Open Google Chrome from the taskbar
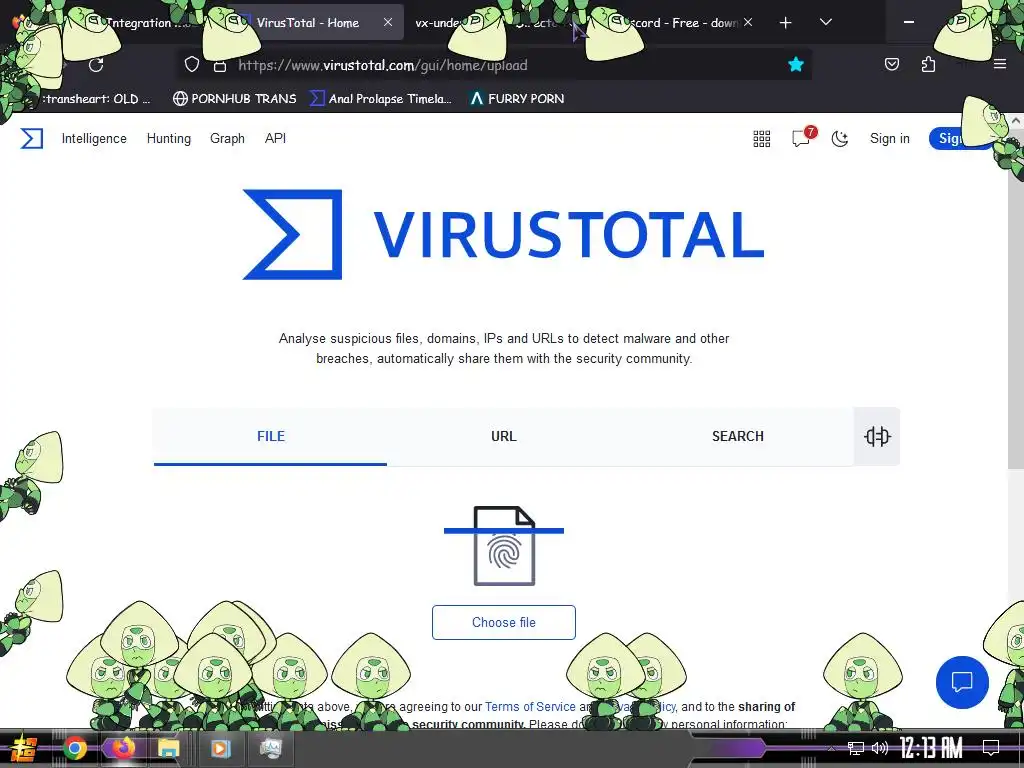 tap(75, 748)
